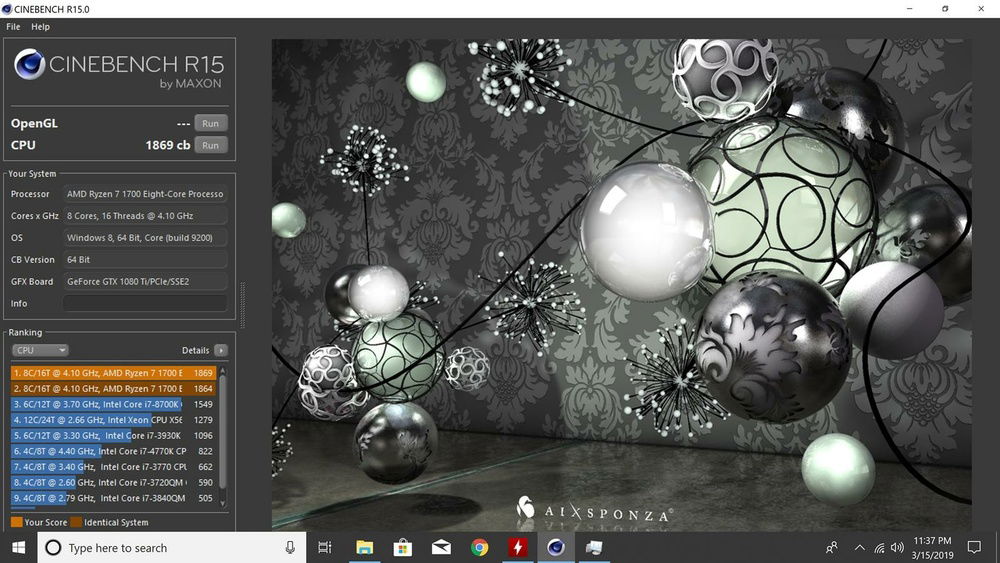The height and width of the screenshot is (563, 1000).
Task: Show hidden system tray icons
Action: [x=859, y=548]
